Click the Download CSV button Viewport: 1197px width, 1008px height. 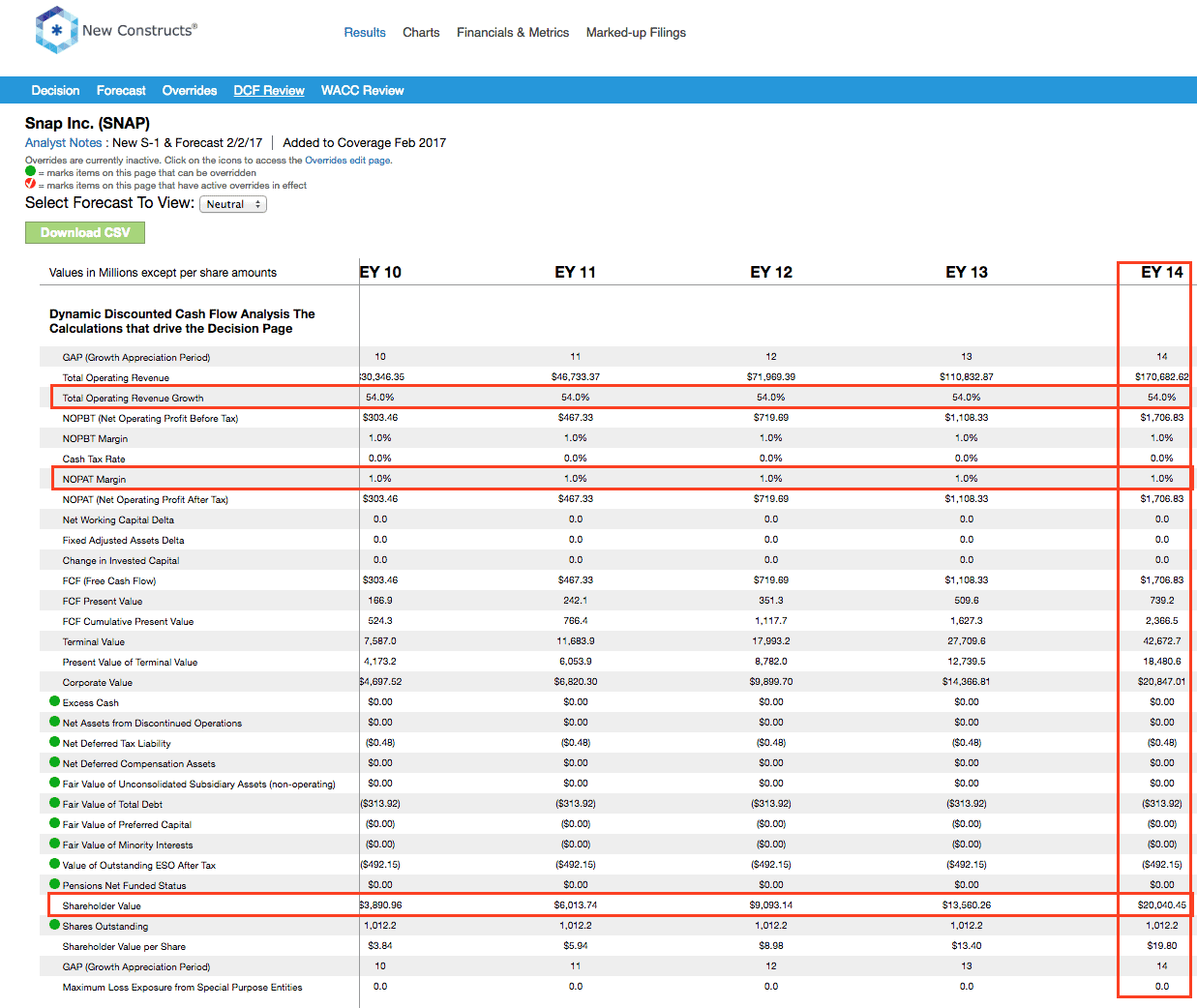pyautogui.click(x=85, y=232)
